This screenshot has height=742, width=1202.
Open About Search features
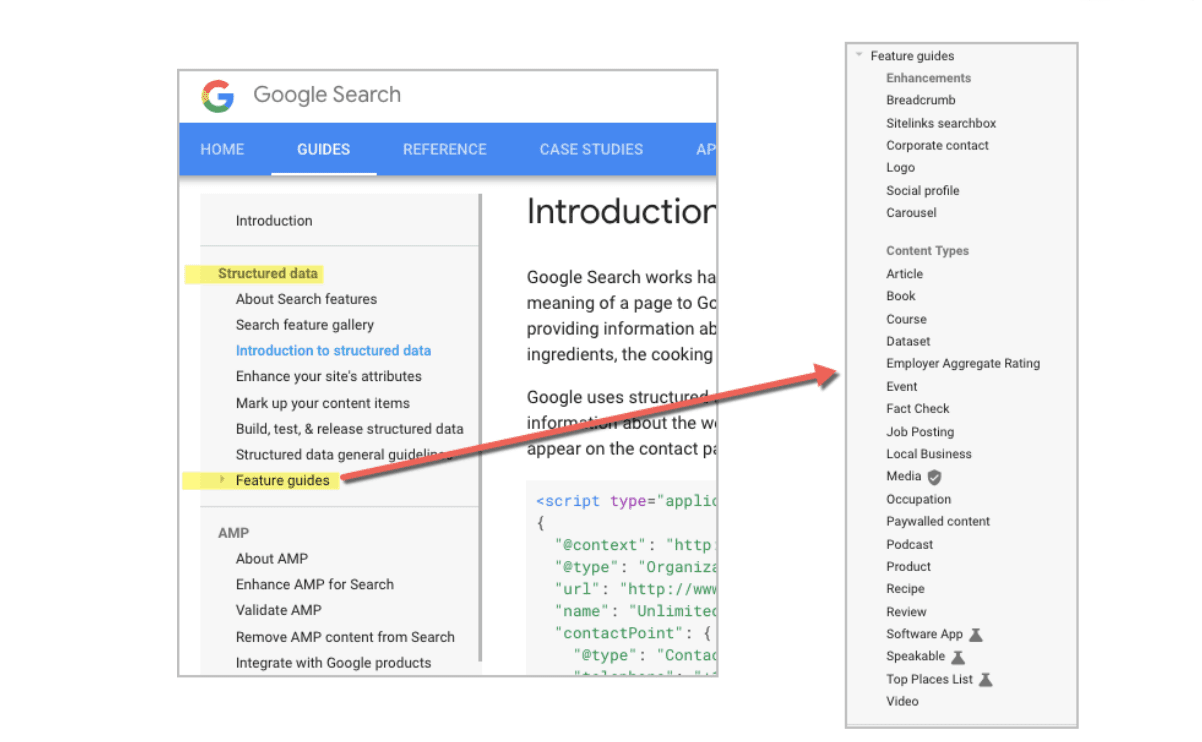[x=306, y=299]
